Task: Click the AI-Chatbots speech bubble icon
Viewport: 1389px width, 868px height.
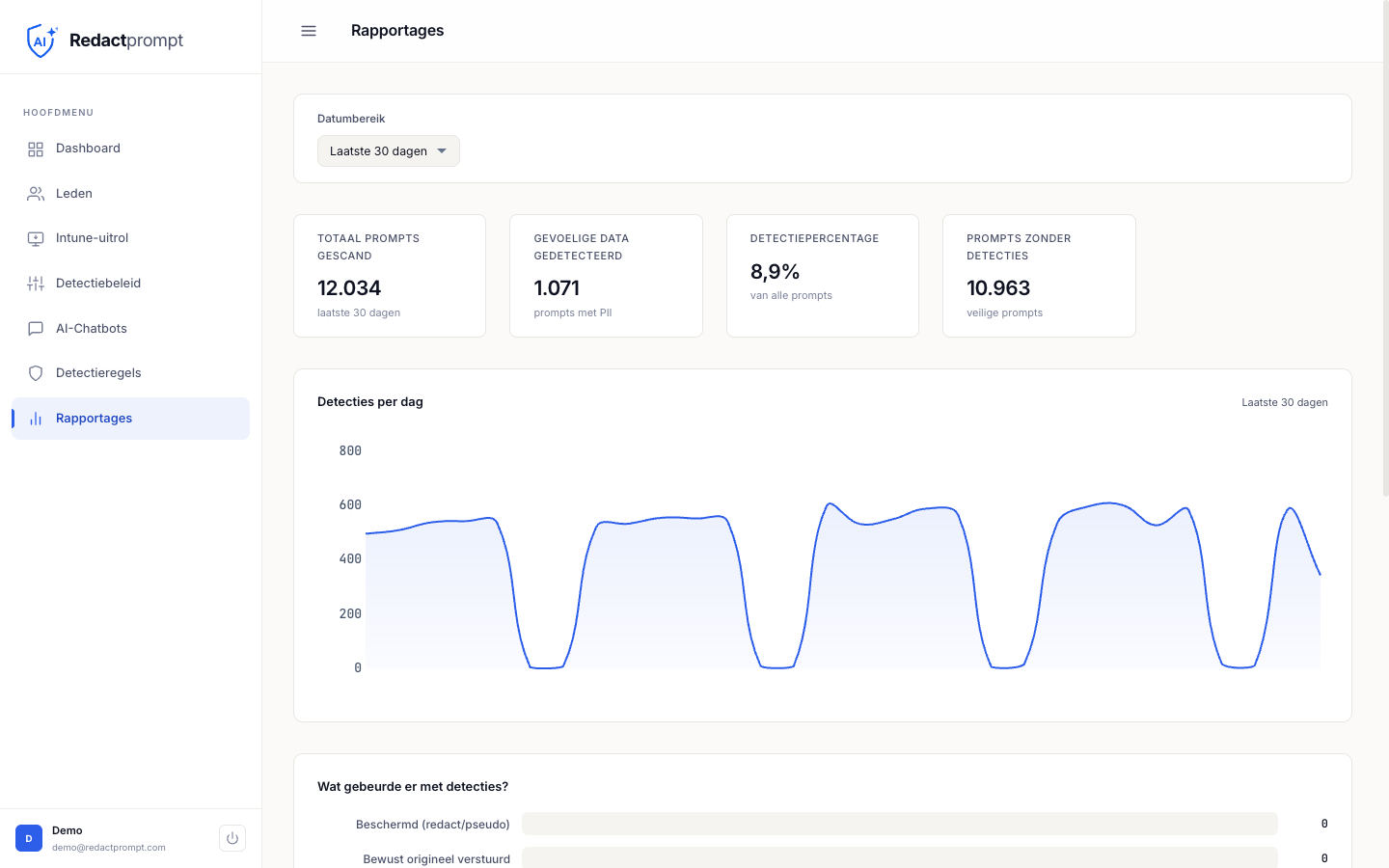Action: (x=36, y=329)
